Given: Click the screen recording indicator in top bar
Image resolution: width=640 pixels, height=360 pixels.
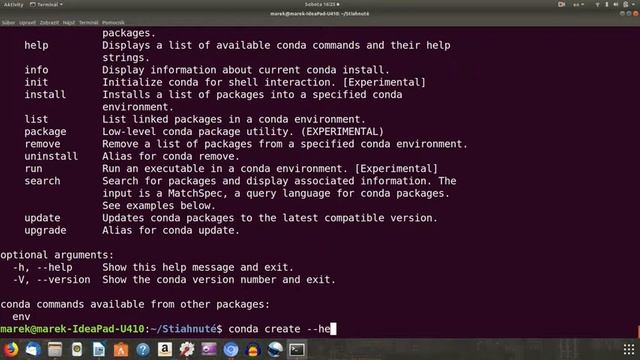Looking at the screenshot, I should (x=562, y=4).
